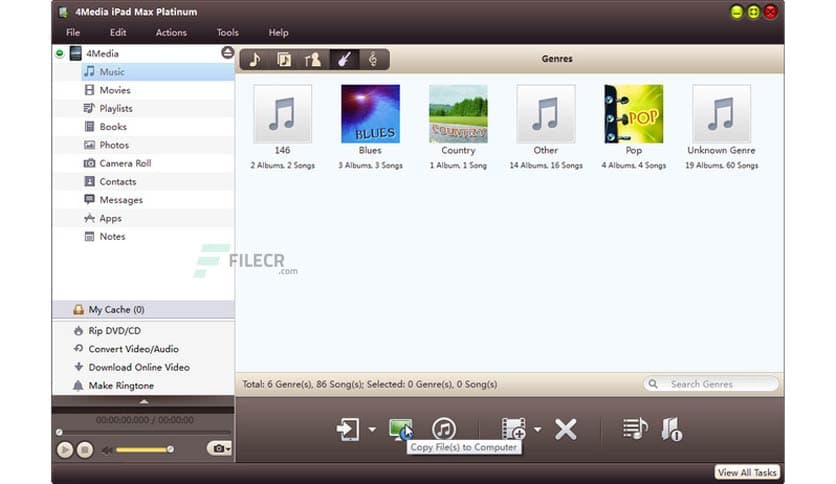Click the Play button

65,450
